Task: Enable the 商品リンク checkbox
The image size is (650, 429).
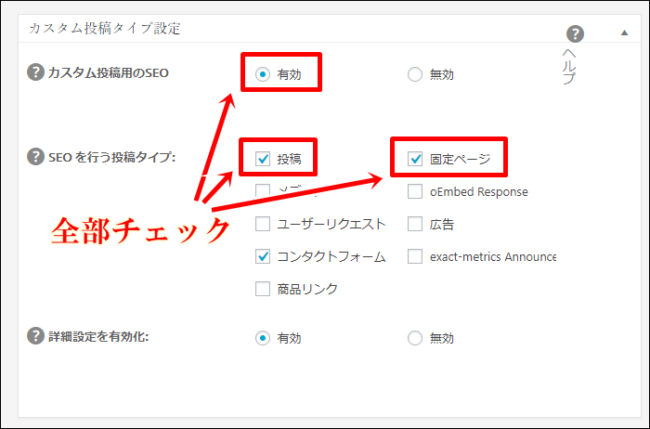Action: pos(262,289)
